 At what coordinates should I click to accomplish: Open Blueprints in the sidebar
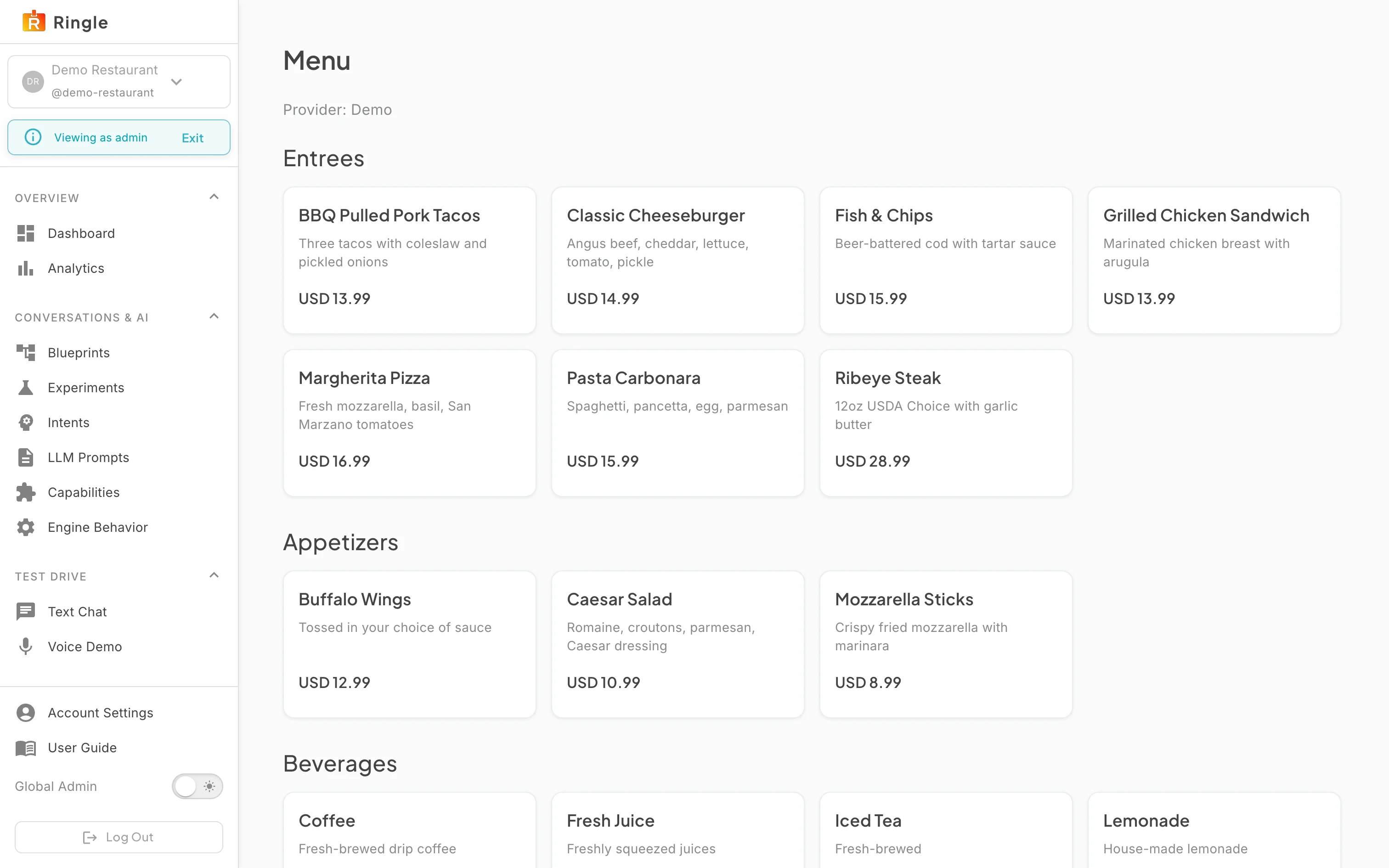(119, 353)
